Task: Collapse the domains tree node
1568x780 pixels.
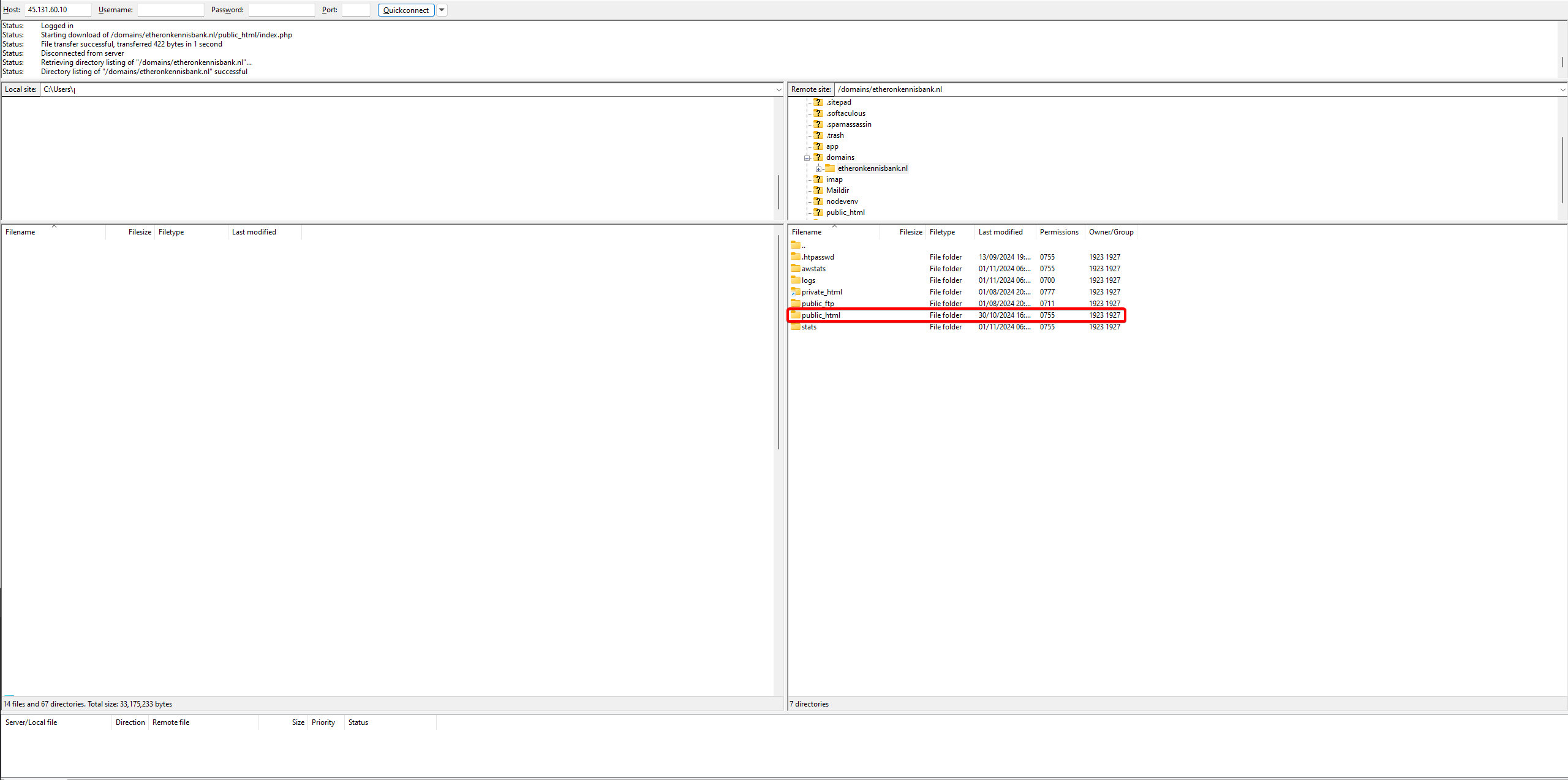Action: point(807,158)
